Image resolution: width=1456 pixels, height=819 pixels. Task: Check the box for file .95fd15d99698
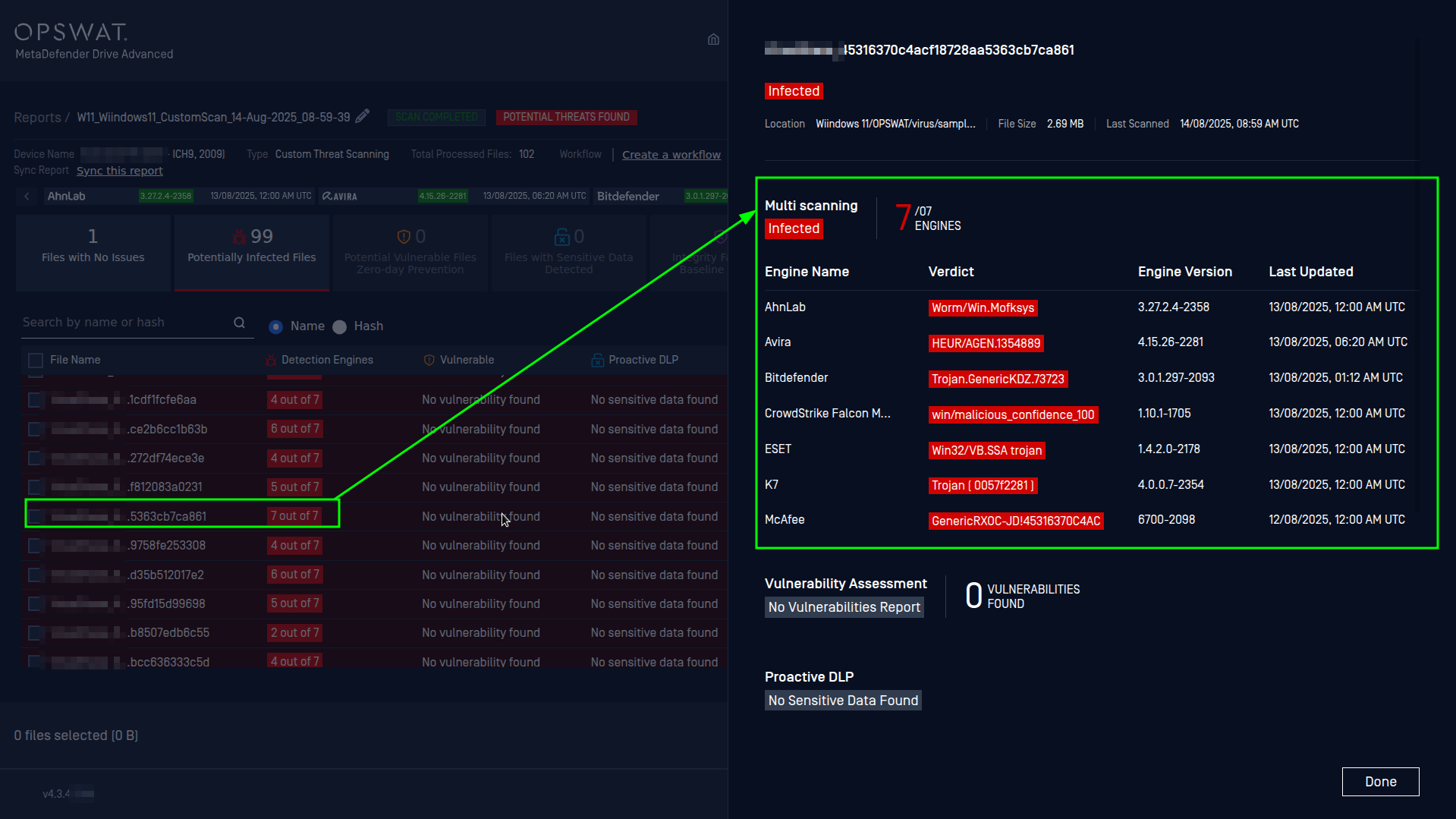(x=35, y=603)
